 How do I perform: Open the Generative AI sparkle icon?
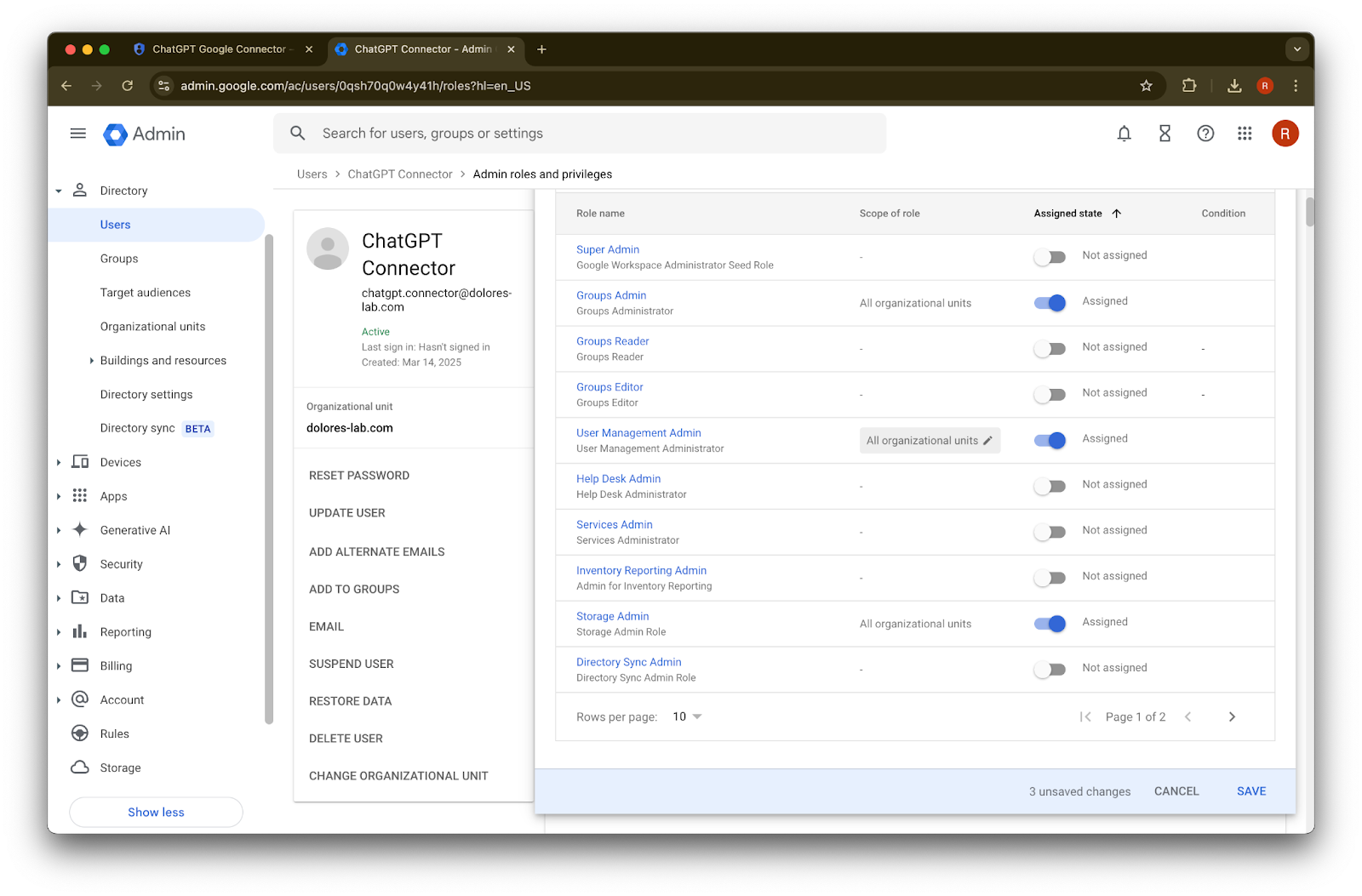(80, 529)
